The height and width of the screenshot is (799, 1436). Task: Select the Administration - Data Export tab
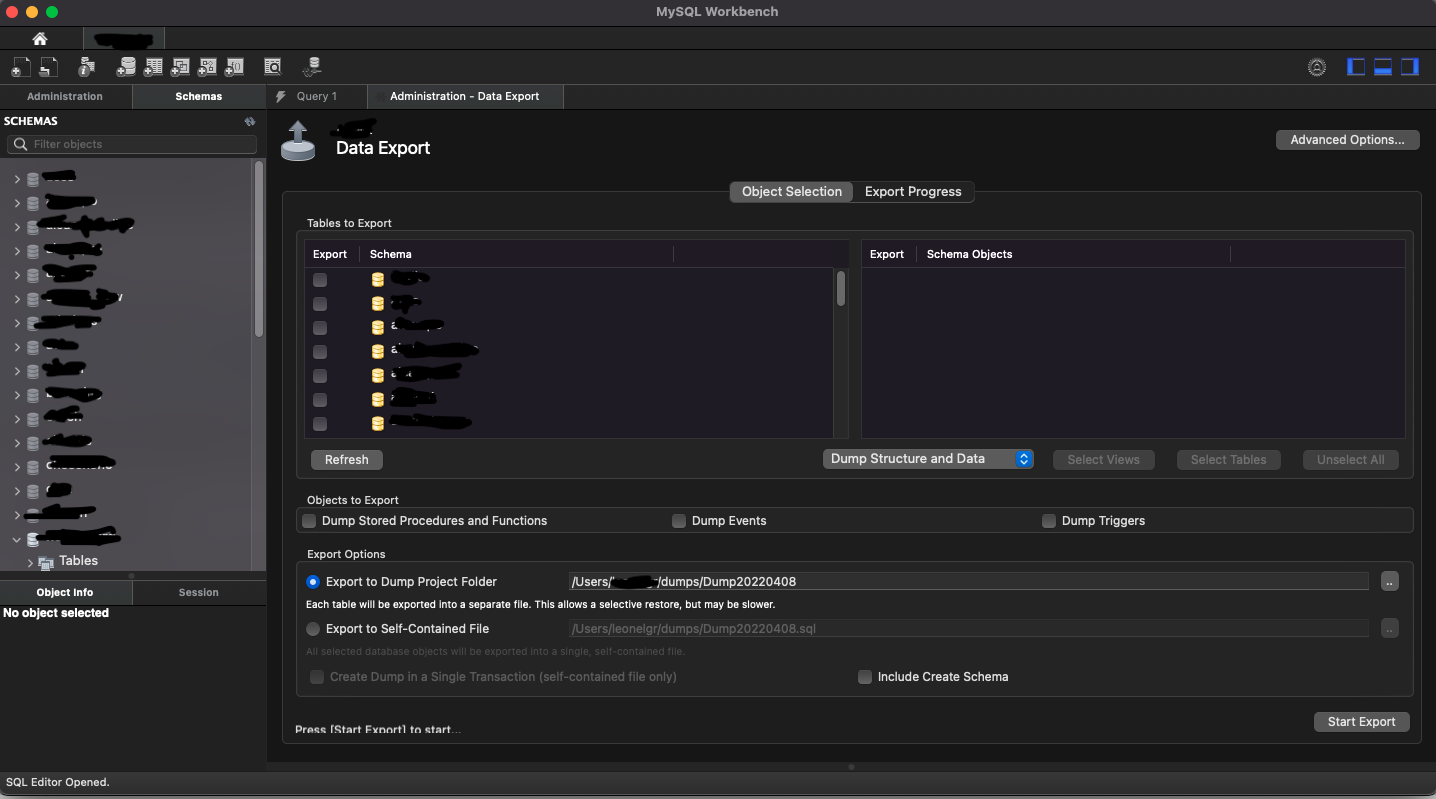pyautogui.click(x=465, y=96)
